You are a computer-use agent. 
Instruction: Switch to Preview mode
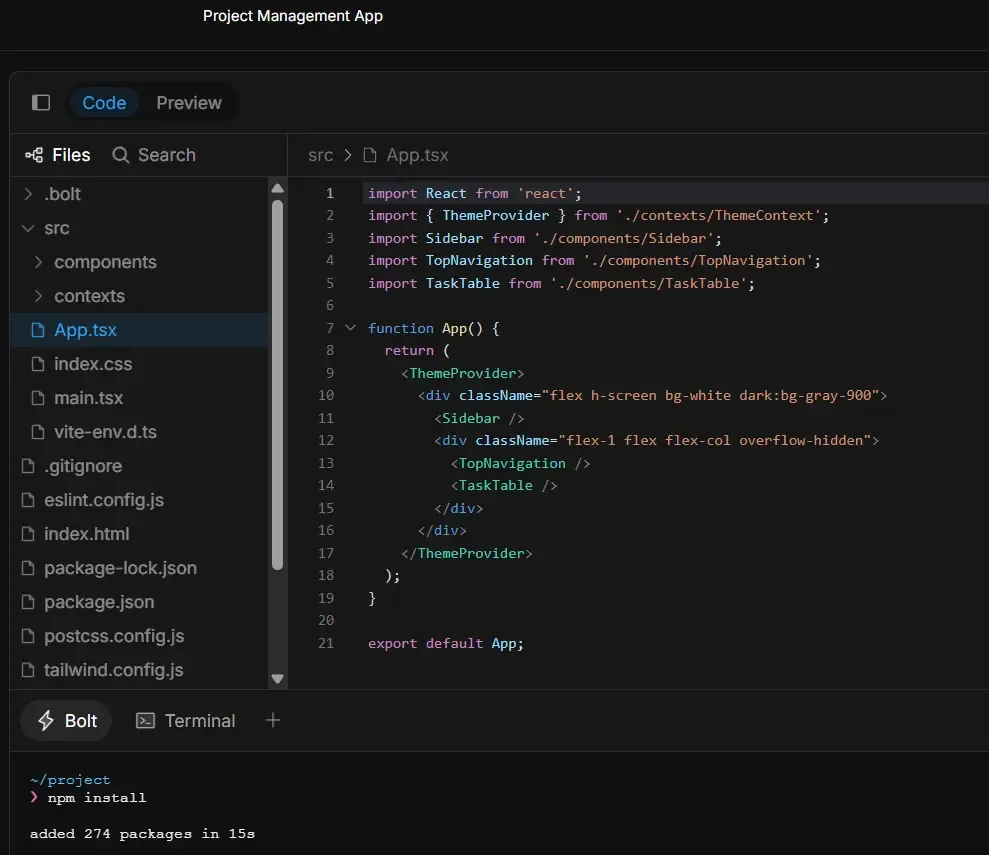(189, 103)
